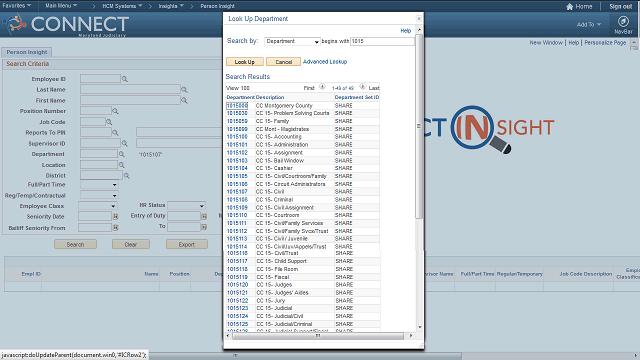640x360 pixels.
Task: Select department 1015104 CC 15- Cashier
Action: (x=237, y=168)
